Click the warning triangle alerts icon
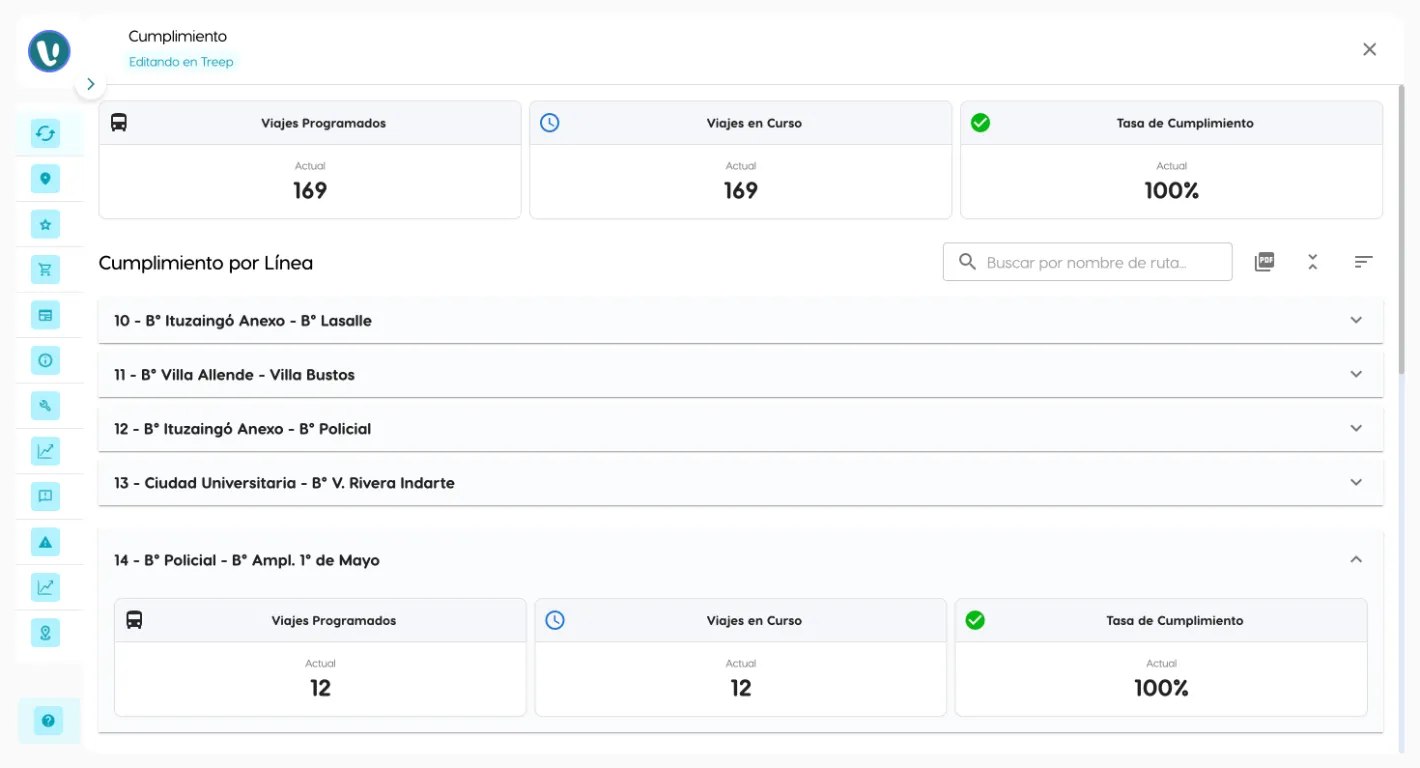Image resolution: width=1420 pixels, height=768 pixels. click(x=45, y=542)
